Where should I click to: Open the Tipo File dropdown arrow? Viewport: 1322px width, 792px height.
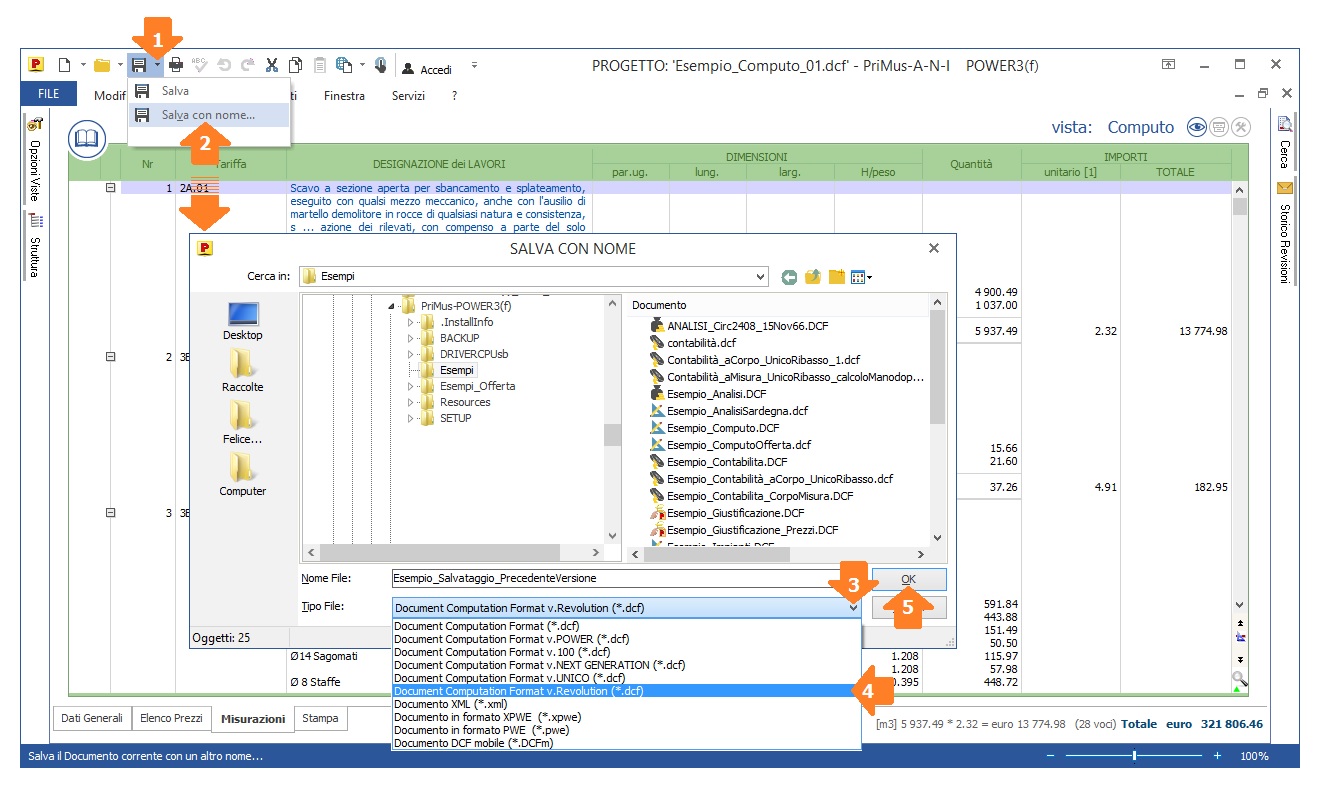coord(853,607)
